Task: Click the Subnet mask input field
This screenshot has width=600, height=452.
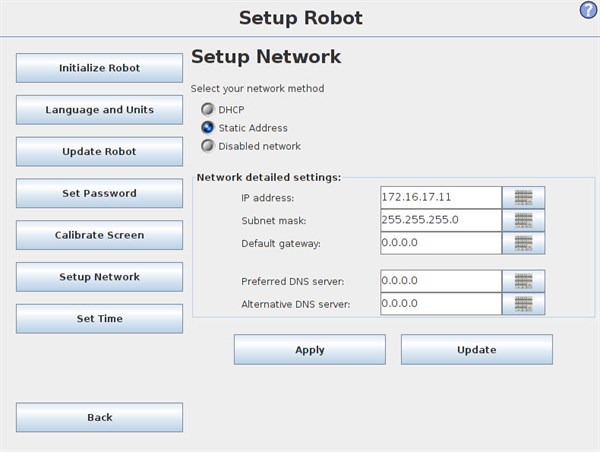Action: 441,220
